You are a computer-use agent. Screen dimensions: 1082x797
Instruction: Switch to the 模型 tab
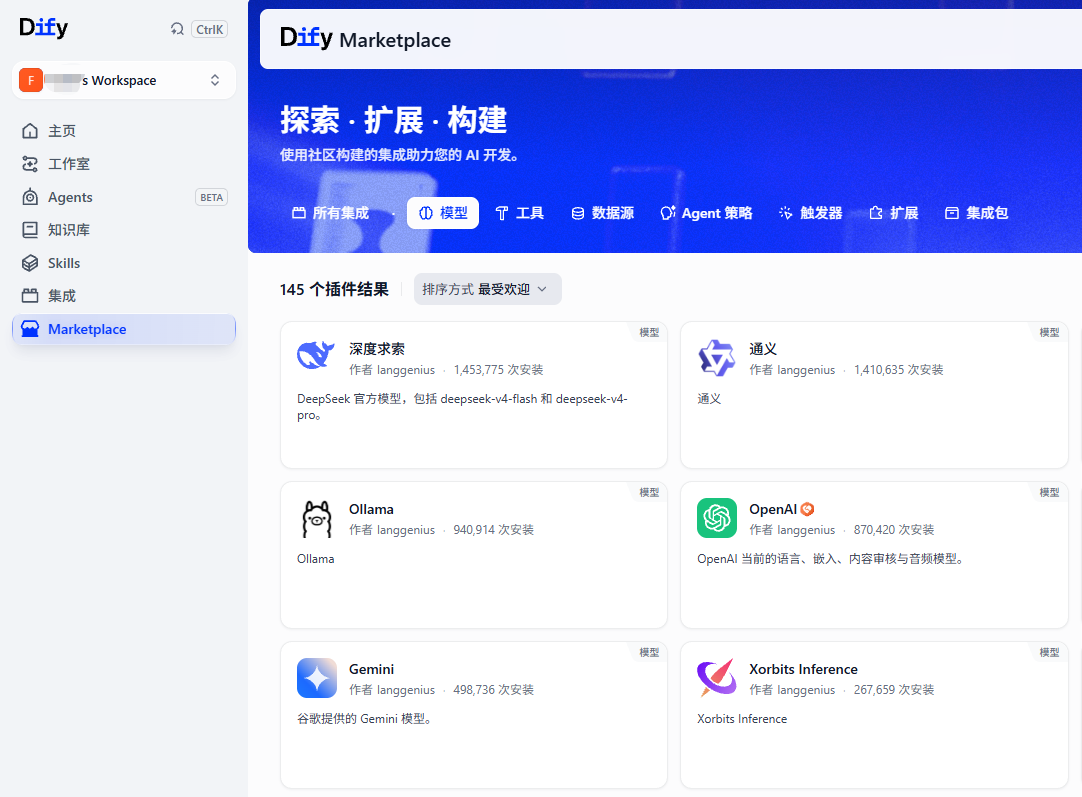[443, 213]
